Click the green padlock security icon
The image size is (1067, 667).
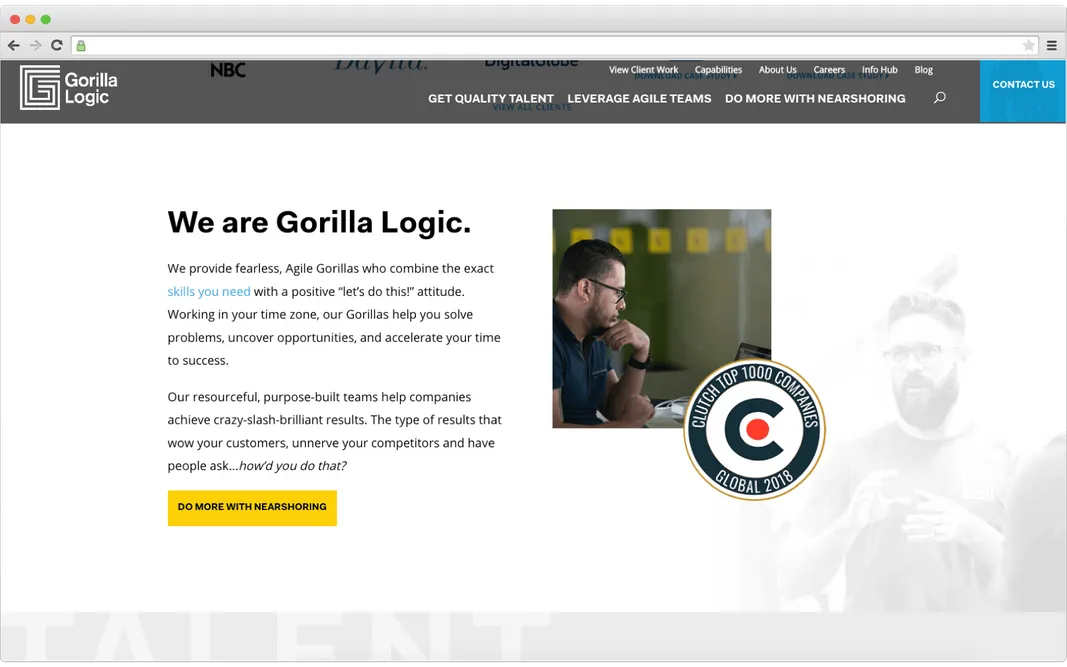point(81,46)
